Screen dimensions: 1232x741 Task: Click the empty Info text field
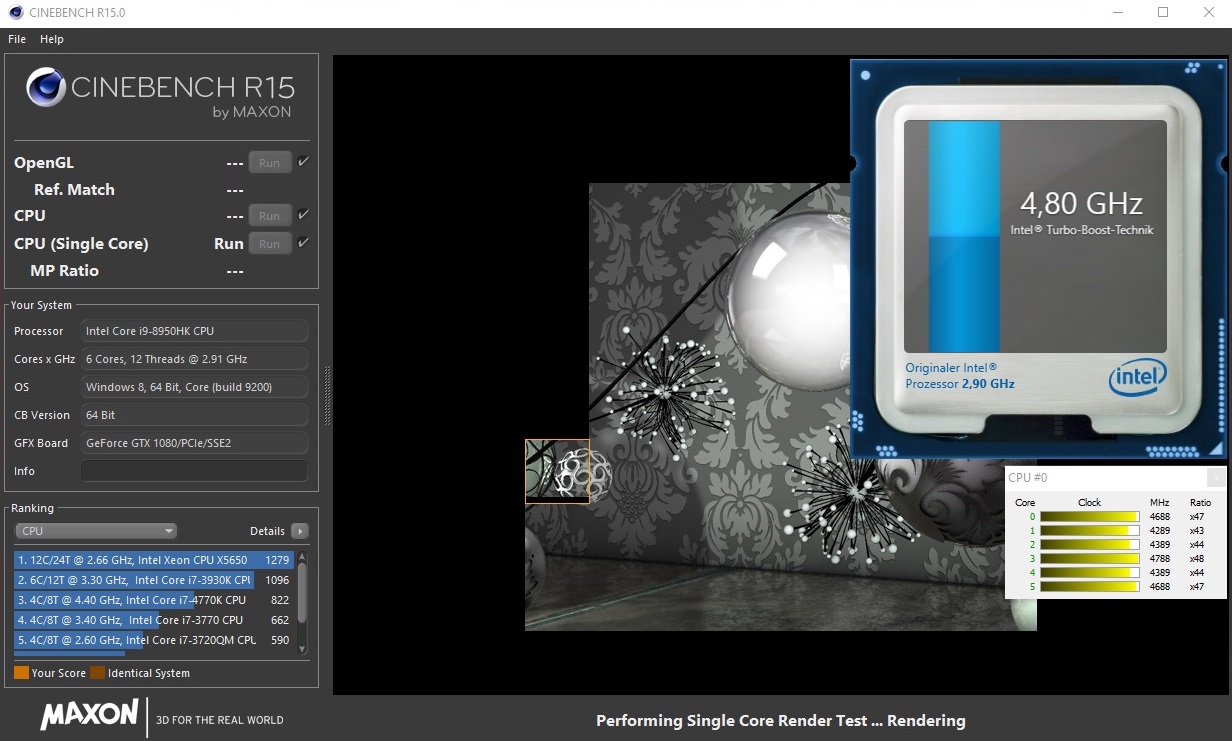pyautogui.click(x=194, y=471)
